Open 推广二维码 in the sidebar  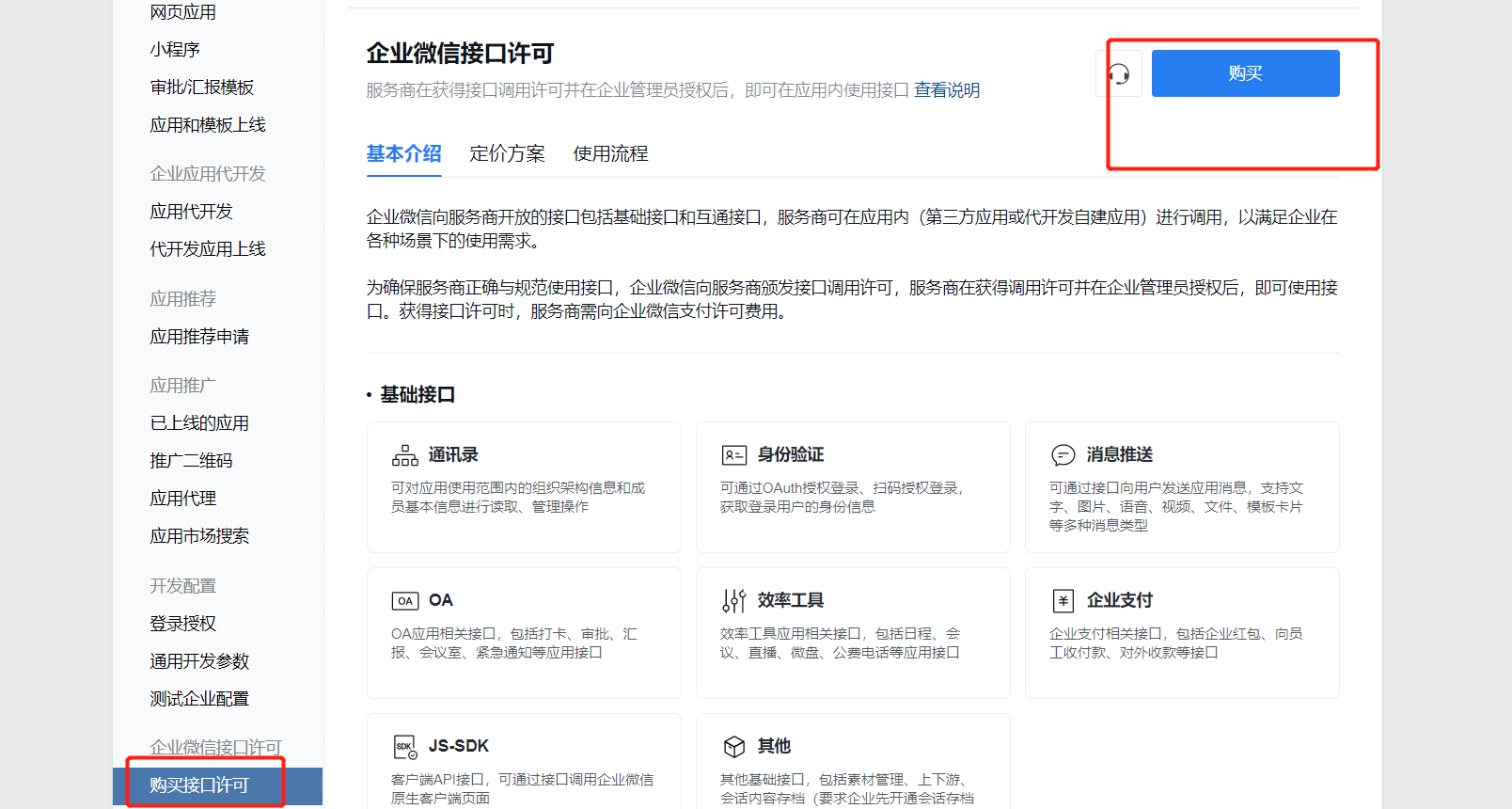click(192, 461)
